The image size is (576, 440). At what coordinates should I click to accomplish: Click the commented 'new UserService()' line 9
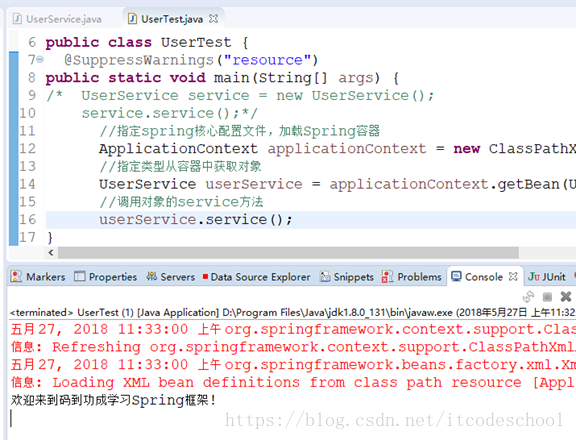click(x=240, y=95)
